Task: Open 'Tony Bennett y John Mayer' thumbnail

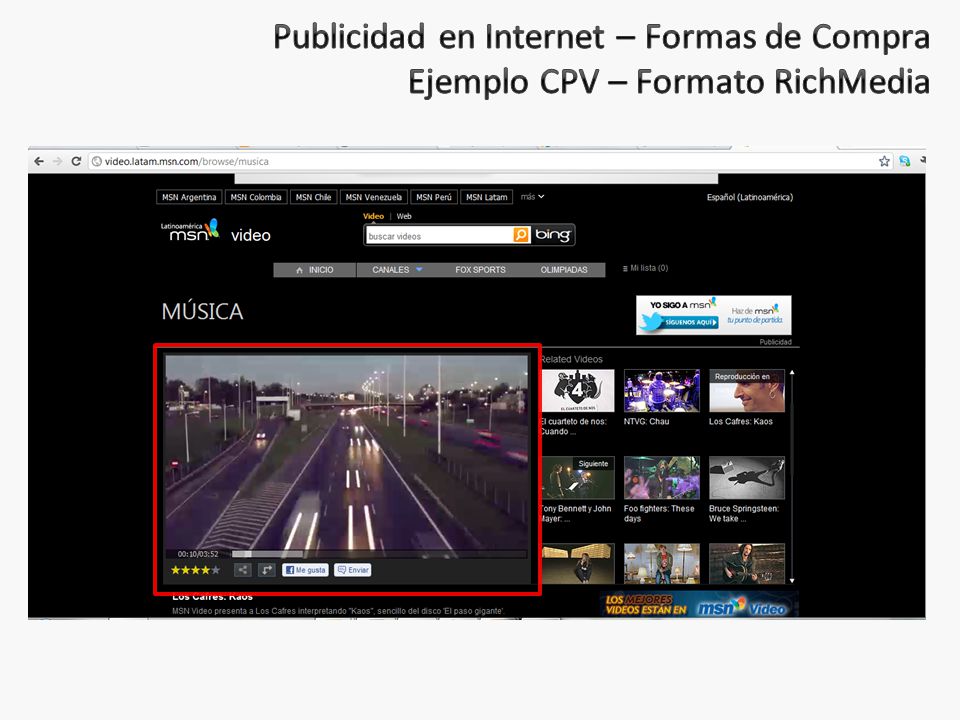Action: [x=578, y=478]
